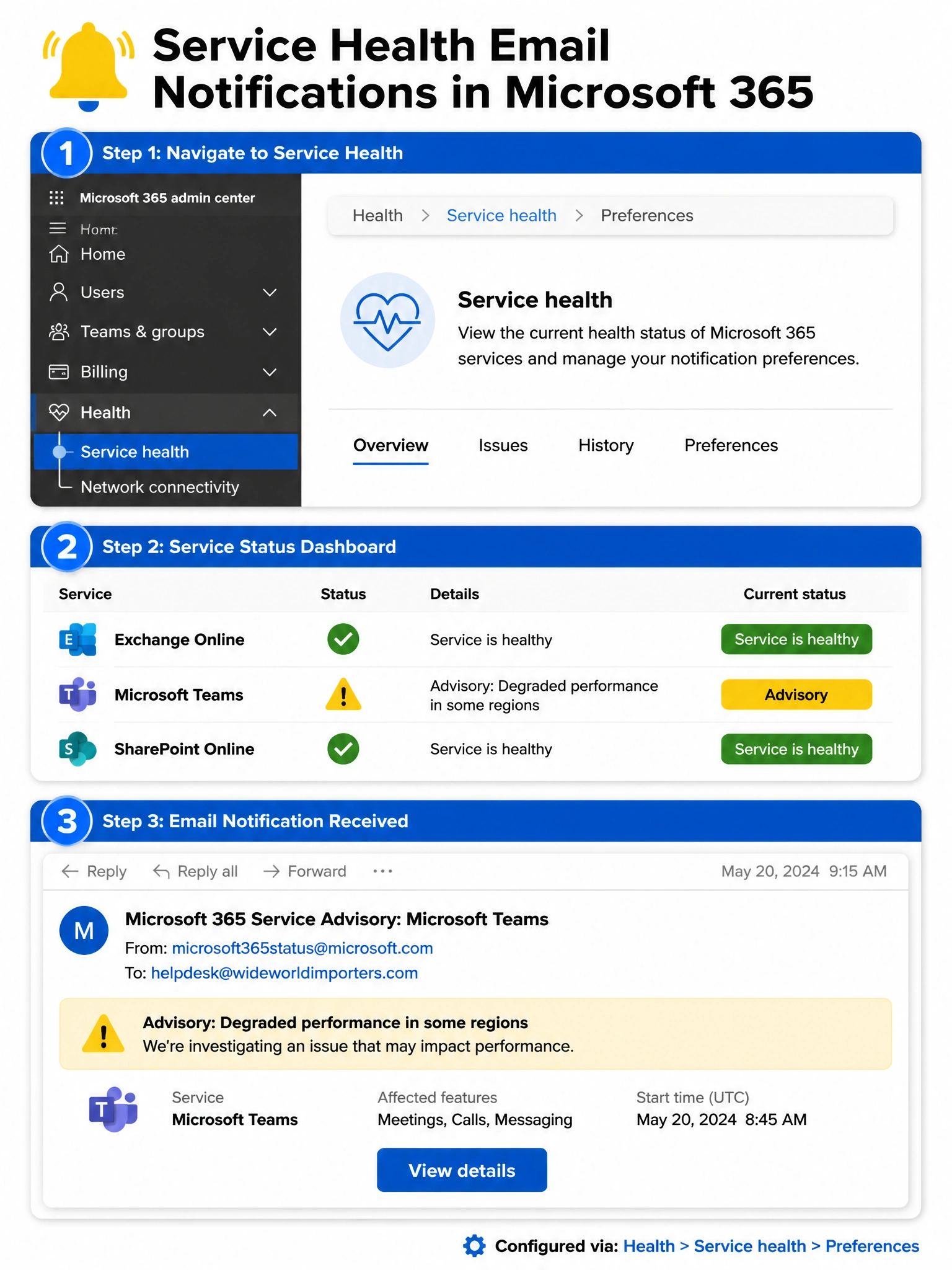Image resolution: width=952 pixels, height=1270 pixels.
Task: Click the View details button
Action: click(462, 1170)
